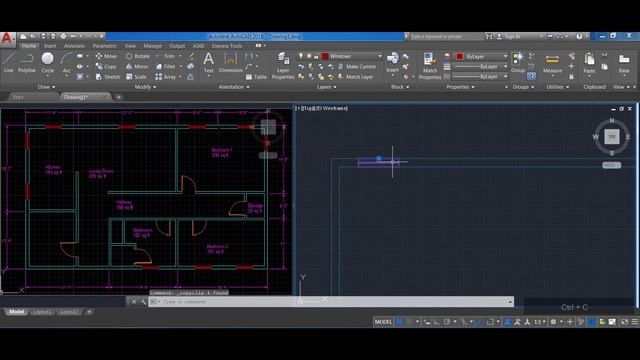640x360 pixels.
Task: Open the View ribbon tab
Action: [130, 46]
